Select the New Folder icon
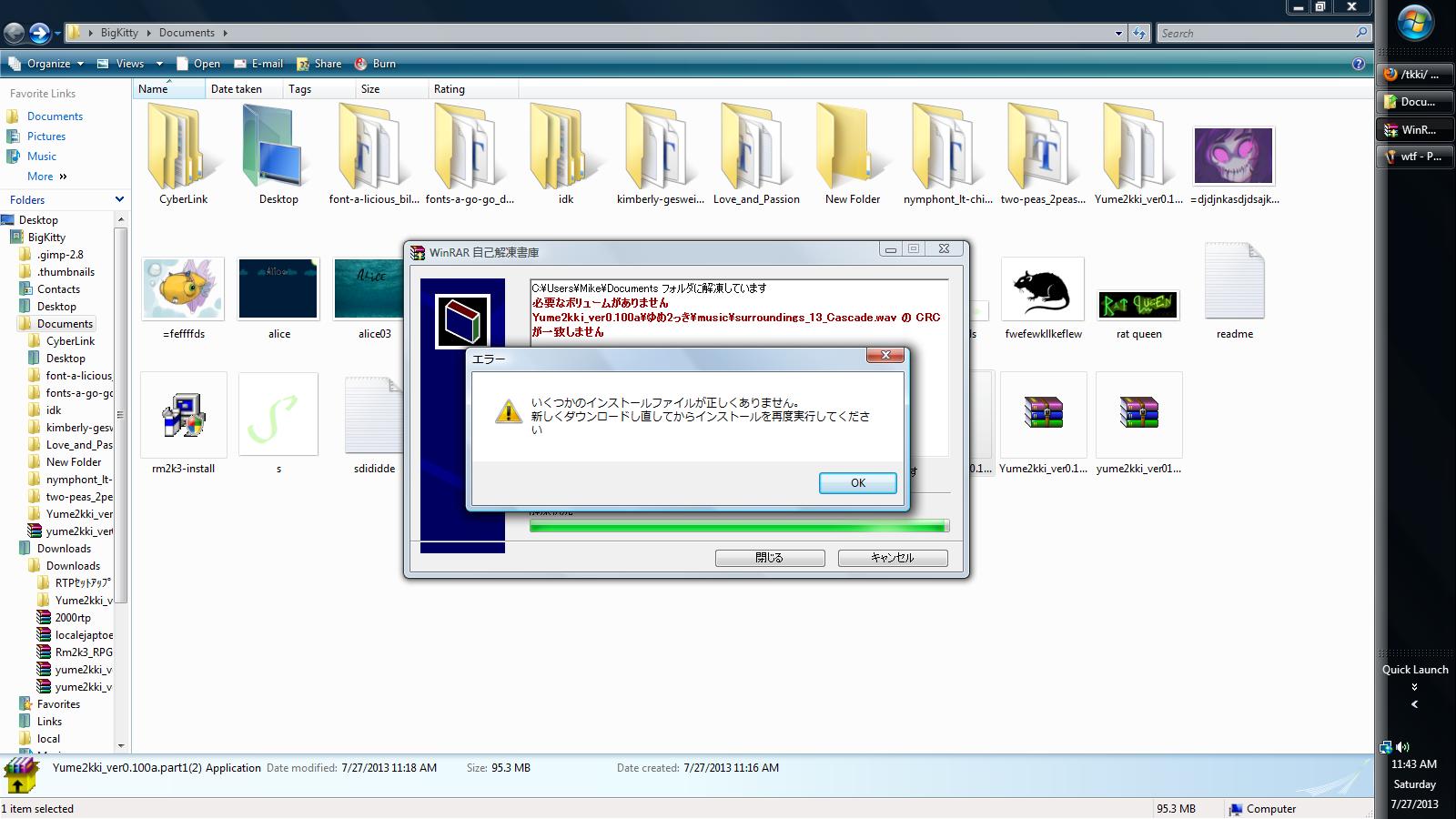 click(x=852, y=145)
